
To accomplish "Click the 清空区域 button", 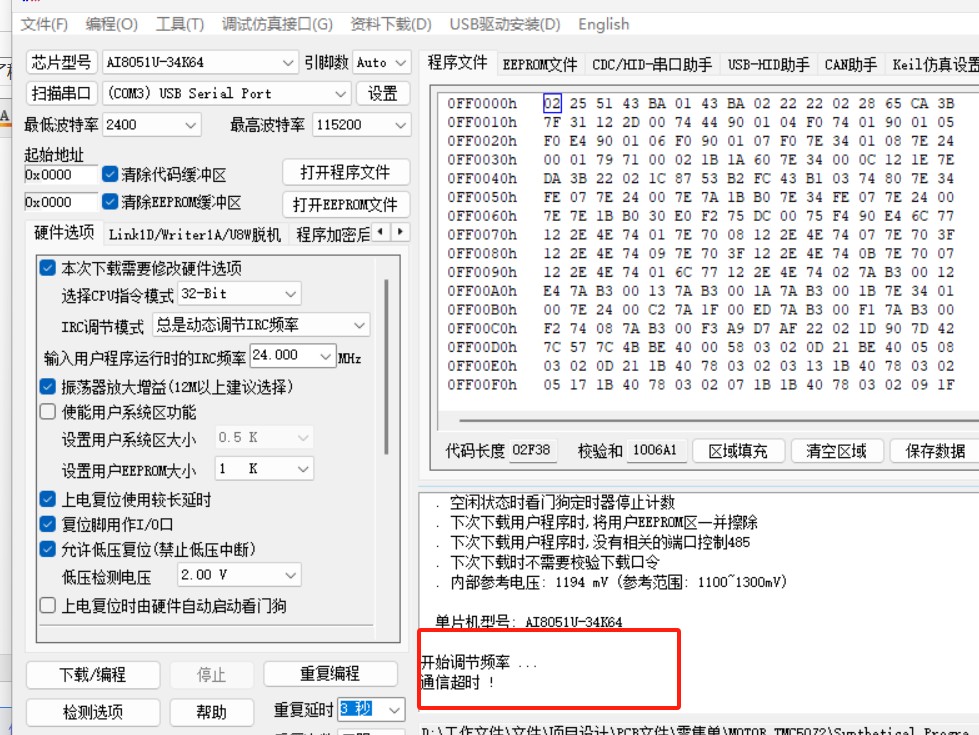I will (837, 451).
